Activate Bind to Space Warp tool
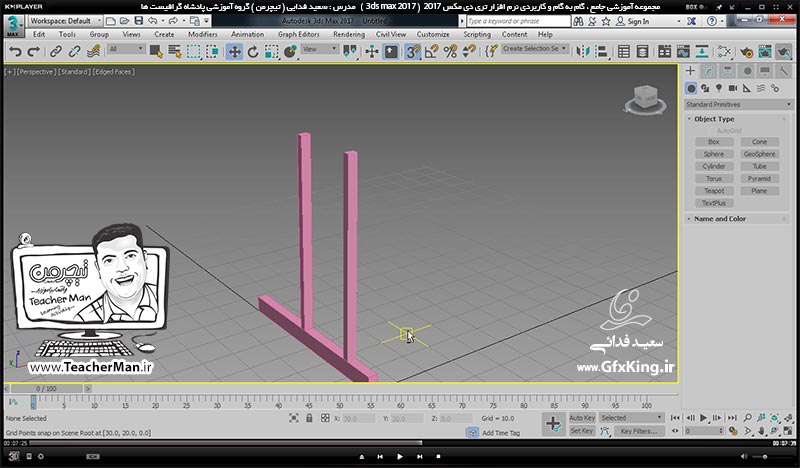800x468 pixels. point(93,52)
